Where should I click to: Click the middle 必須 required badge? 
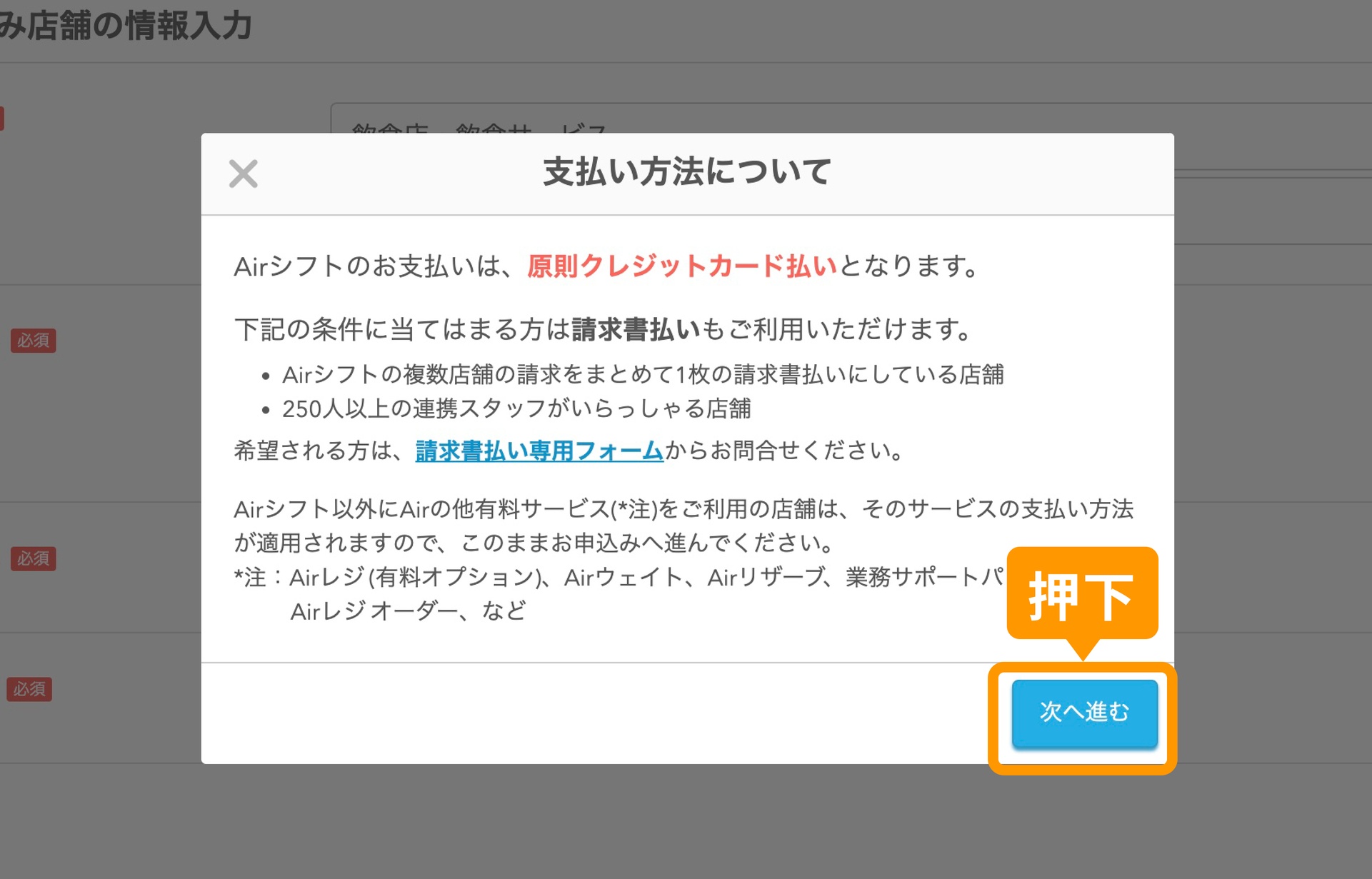pos(33,558)
